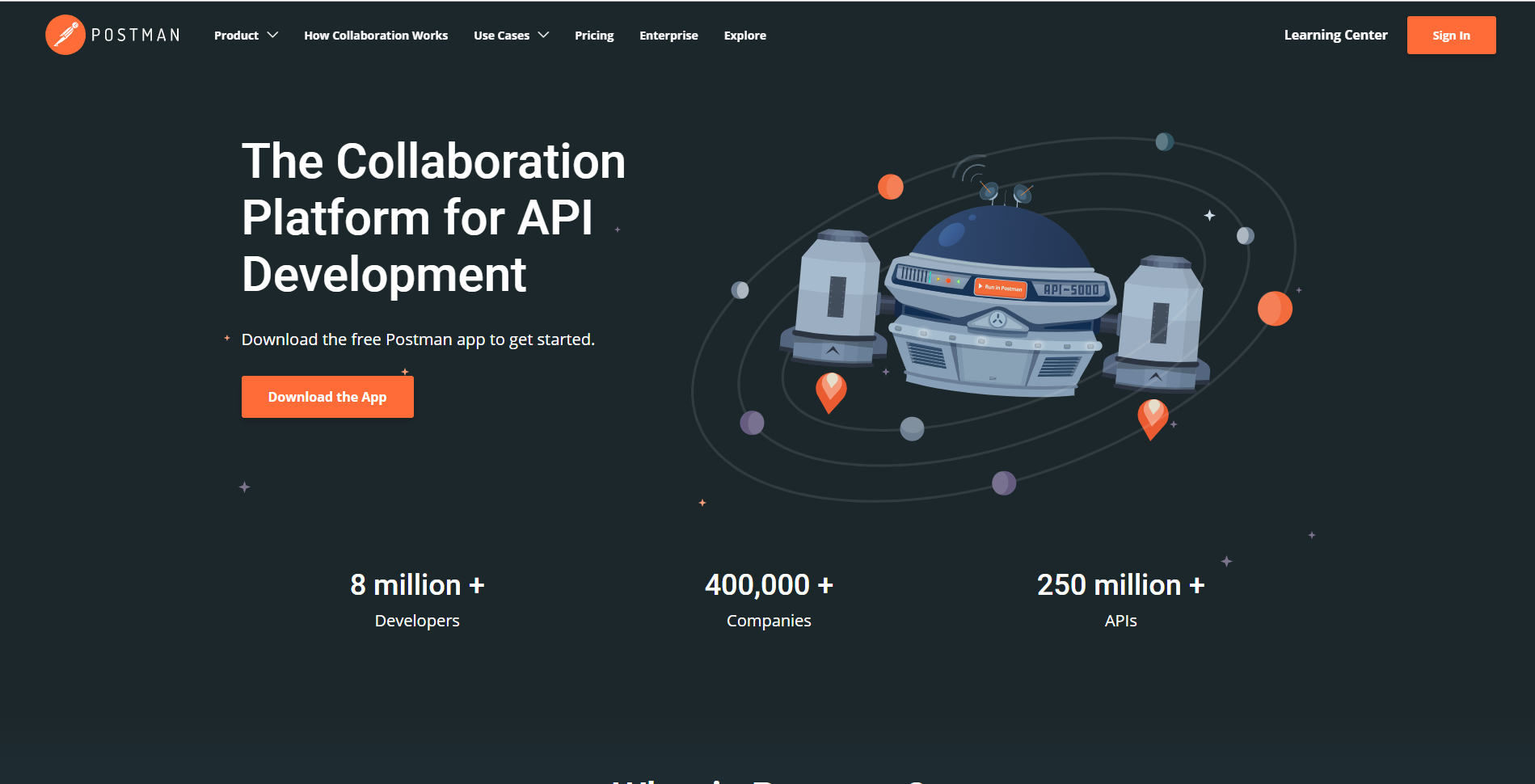Click the Postman logo icon
Viewport: 1535px width, 784px height.
point(65,35)
